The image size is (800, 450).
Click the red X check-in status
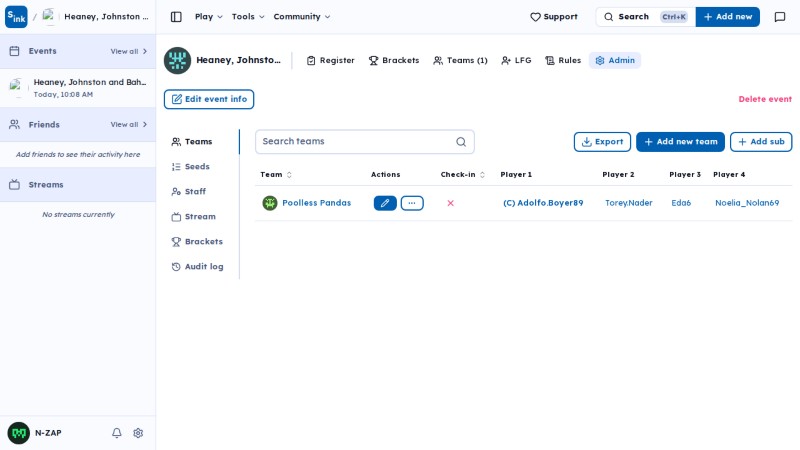[x=451, y=203]
